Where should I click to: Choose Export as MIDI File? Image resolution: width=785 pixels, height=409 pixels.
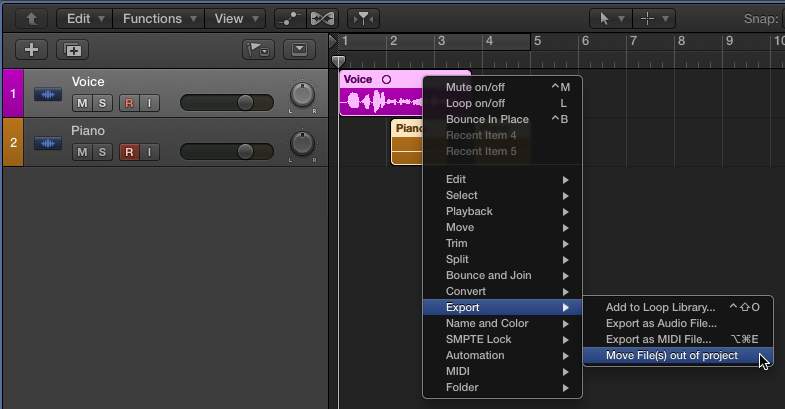tap(678, 339)
